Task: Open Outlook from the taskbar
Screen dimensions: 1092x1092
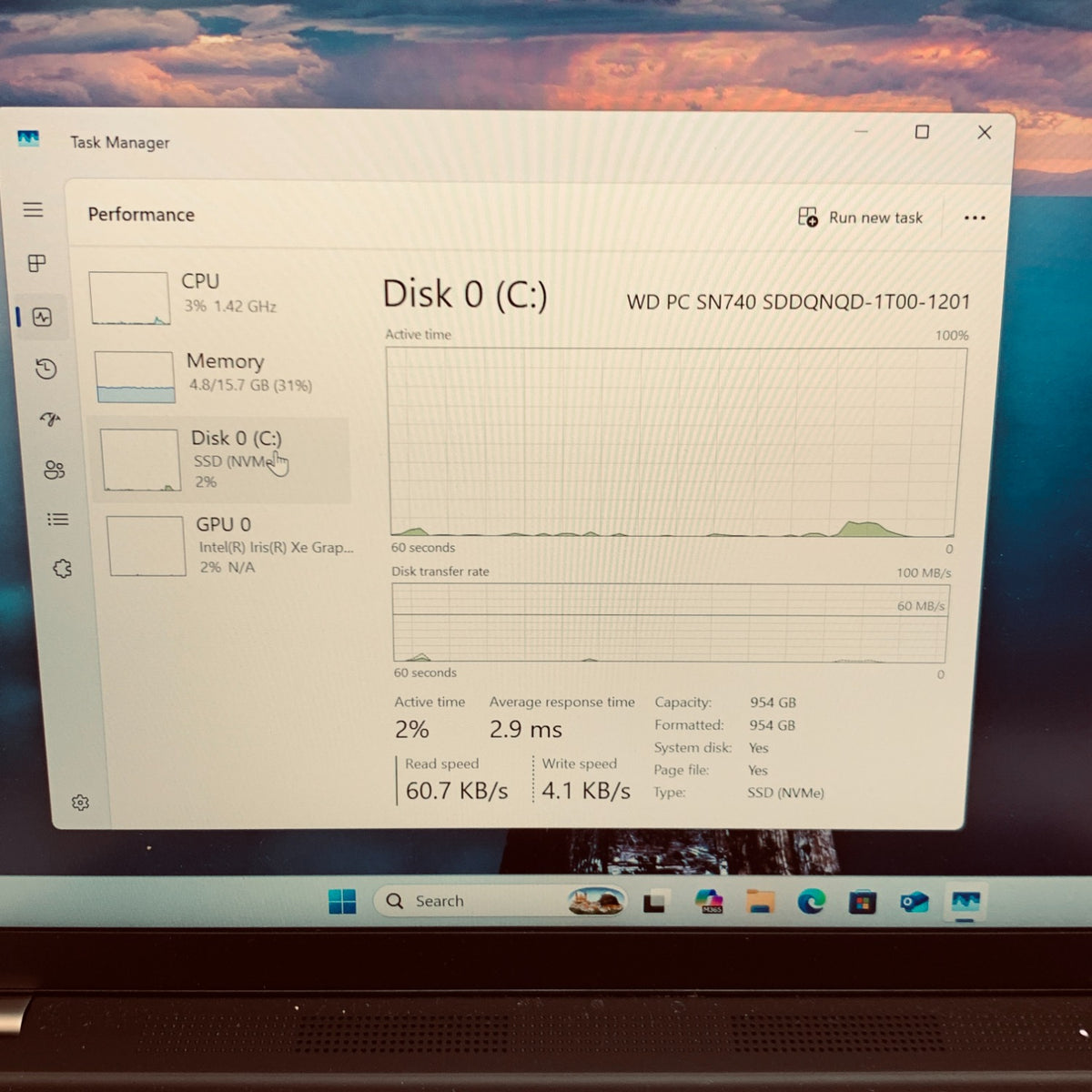Action: point(914,902)
